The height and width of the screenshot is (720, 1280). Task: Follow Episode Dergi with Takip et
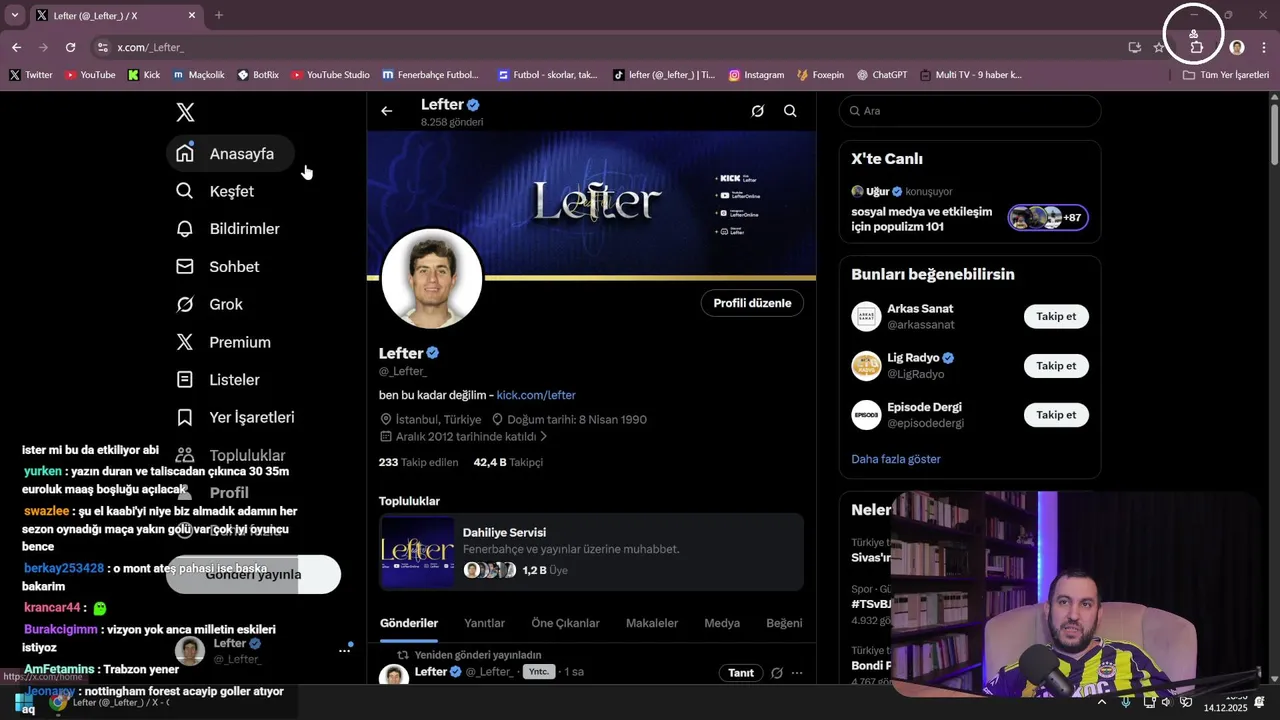click(1056, 414)
